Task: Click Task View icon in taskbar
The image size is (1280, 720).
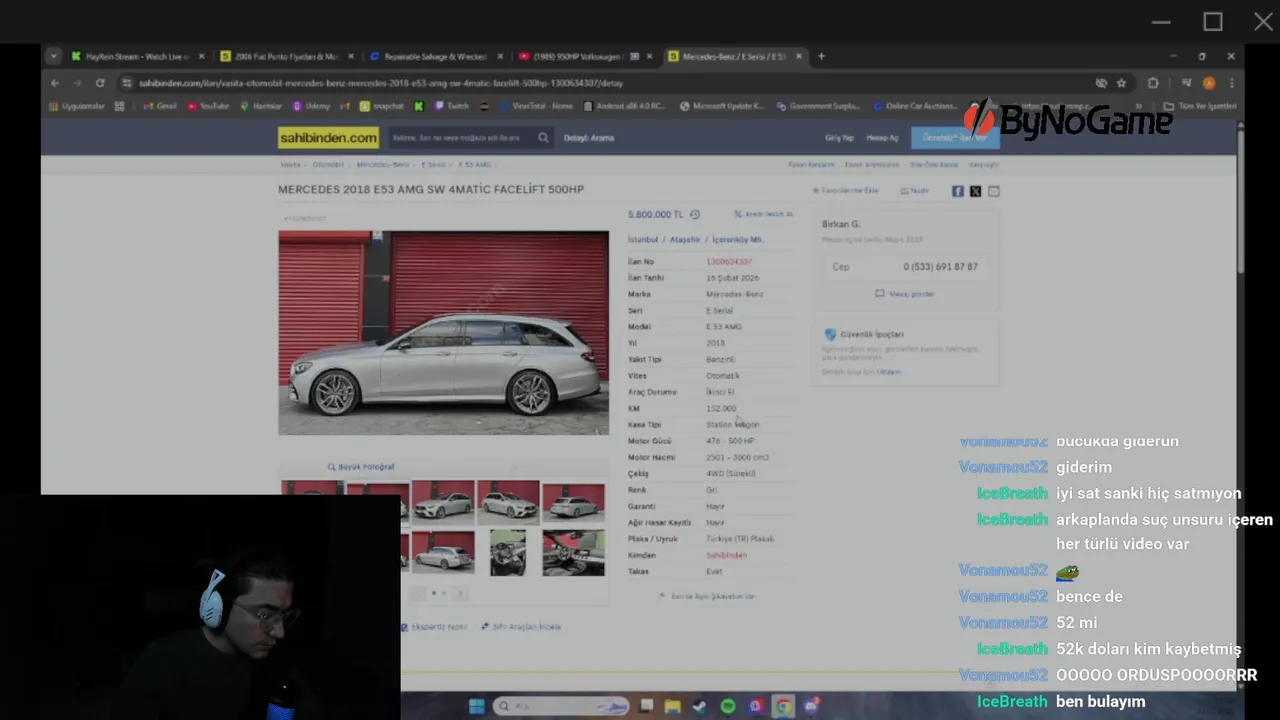Action: [x=647, y=706]
